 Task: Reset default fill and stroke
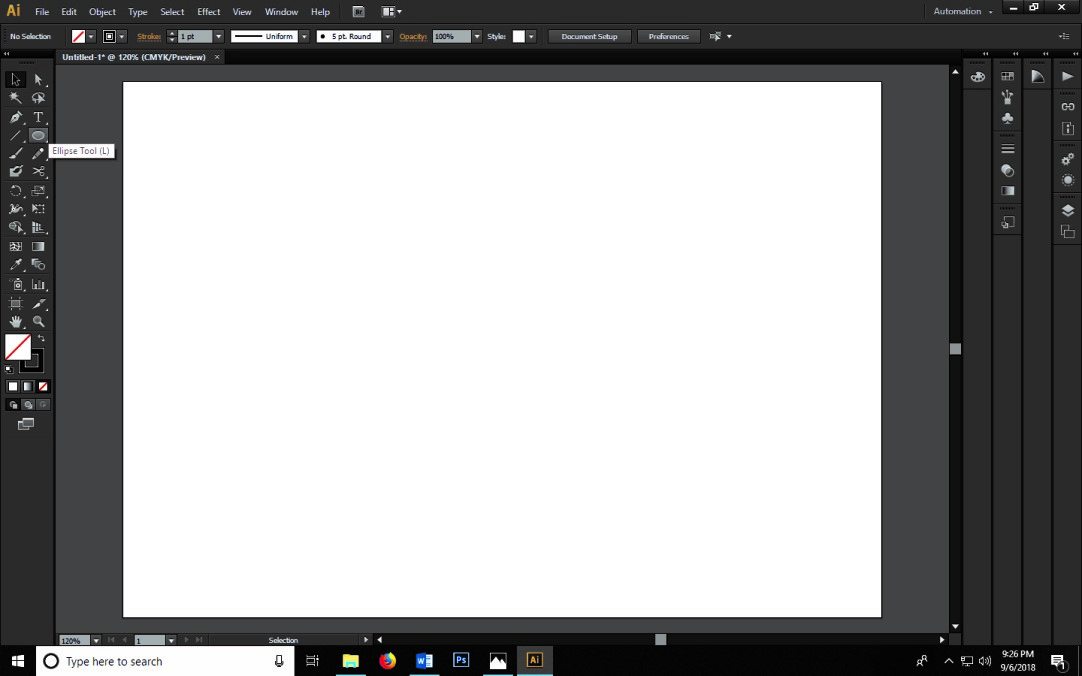9,369
